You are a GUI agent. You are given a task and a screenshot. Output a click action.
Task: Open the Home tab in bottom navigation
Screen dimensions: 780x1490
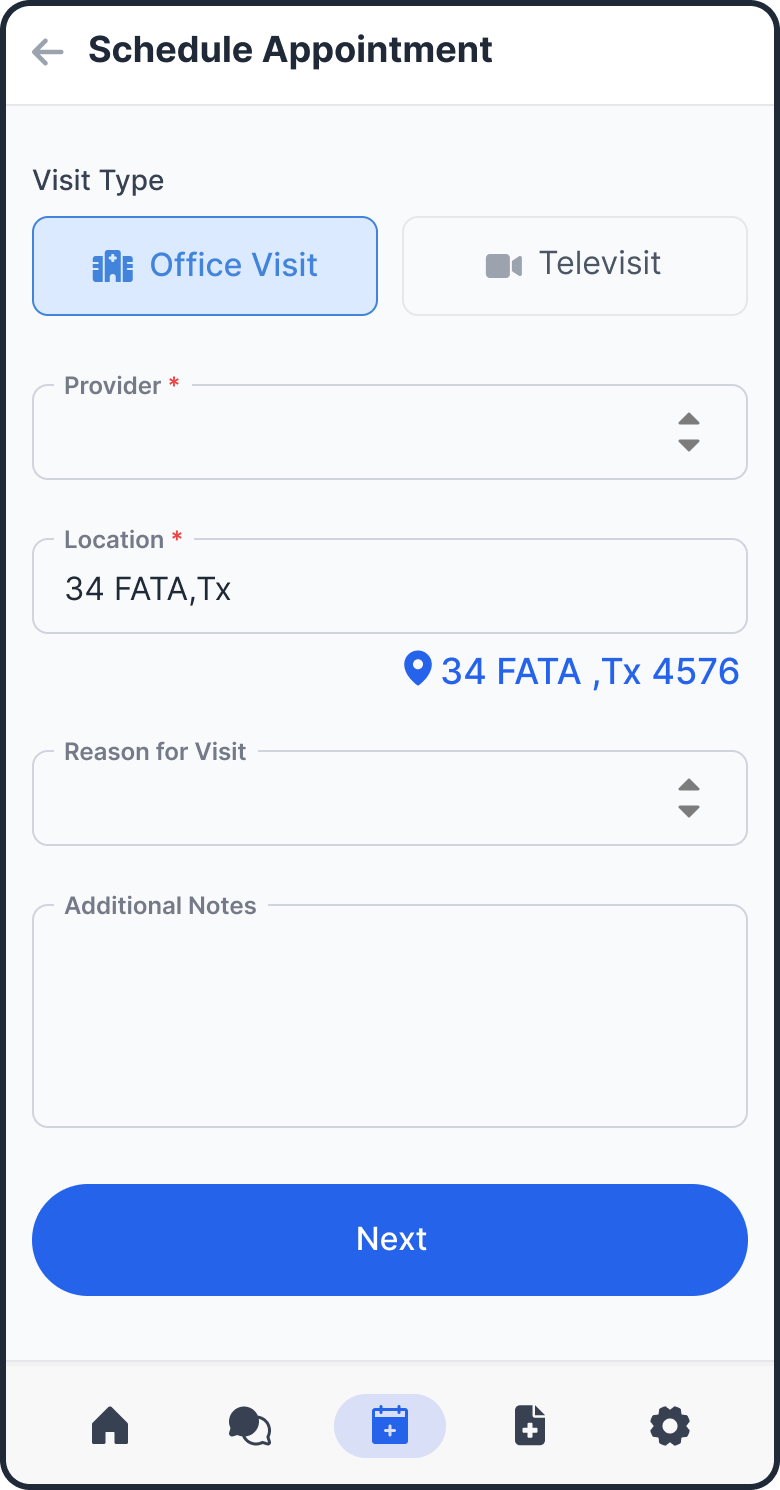coord(110,1425)
